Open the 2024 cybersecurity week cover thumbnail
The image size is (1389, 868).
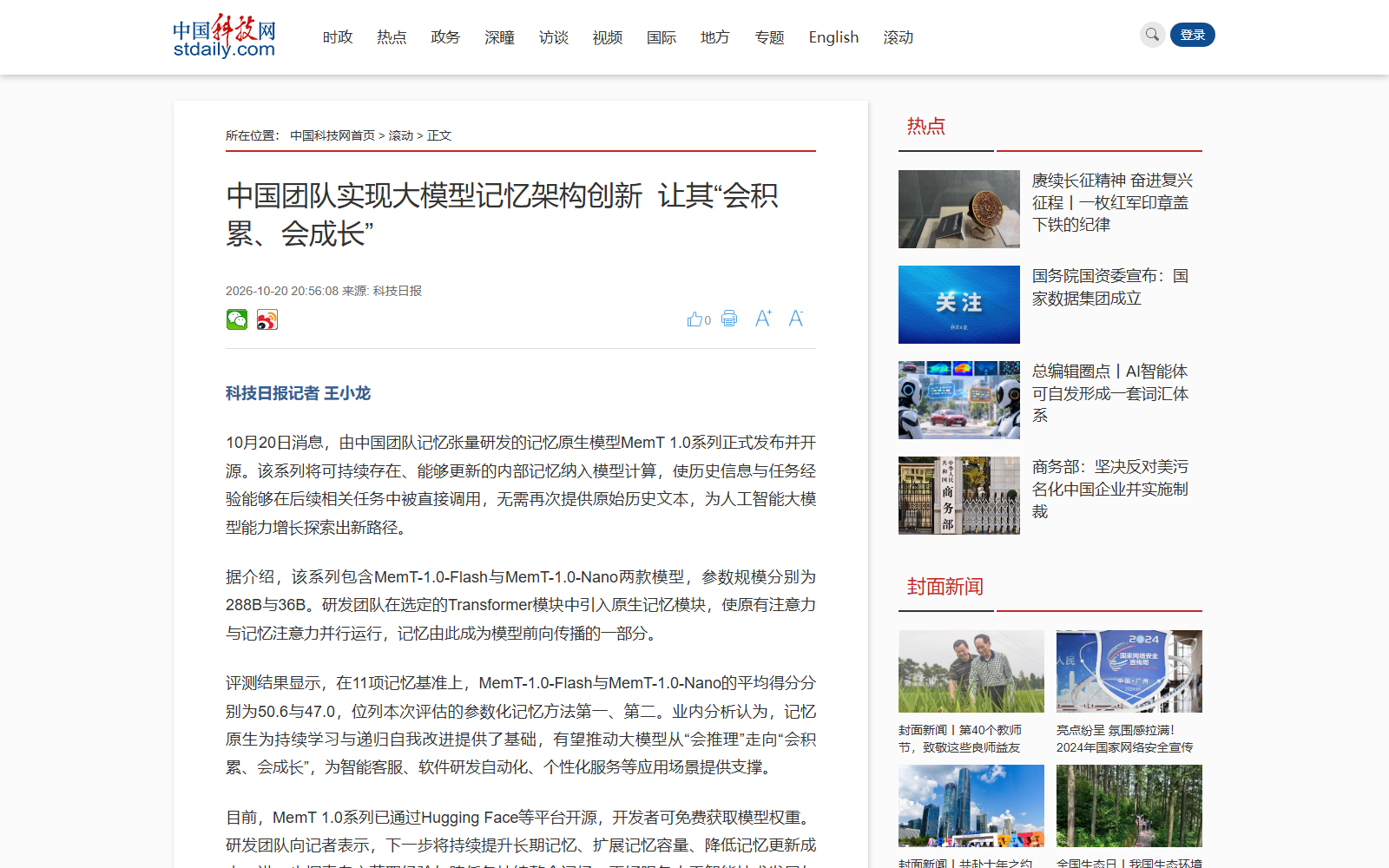[1129, 671]
